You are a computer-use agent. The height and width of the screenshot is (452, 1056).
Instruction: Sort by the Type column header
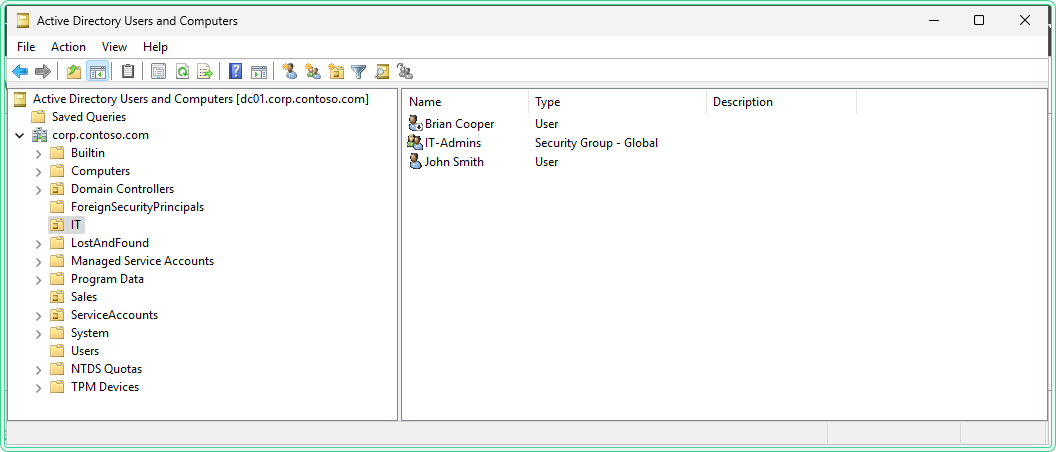tap(618, 102)
